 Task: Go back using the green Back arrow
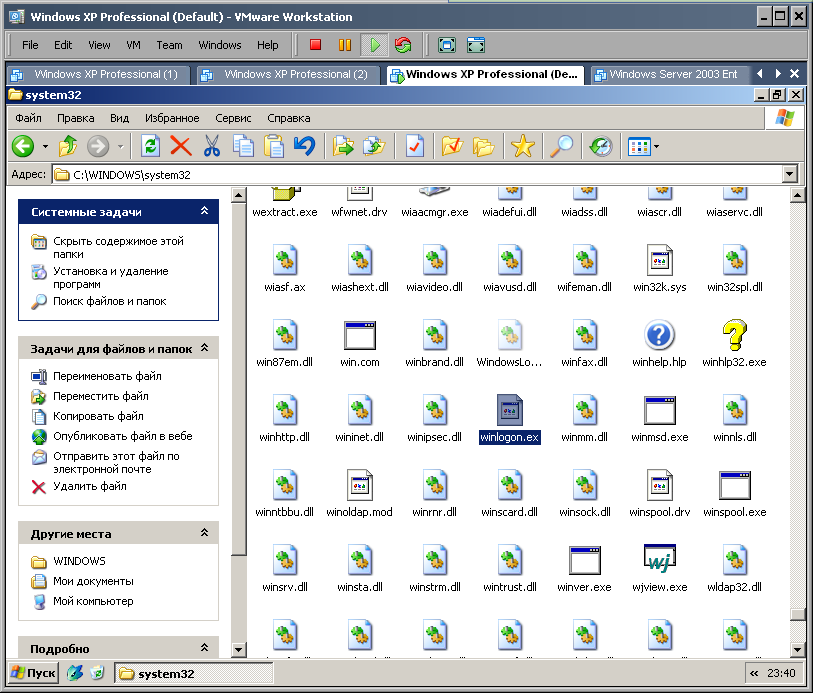click(23, 146)
